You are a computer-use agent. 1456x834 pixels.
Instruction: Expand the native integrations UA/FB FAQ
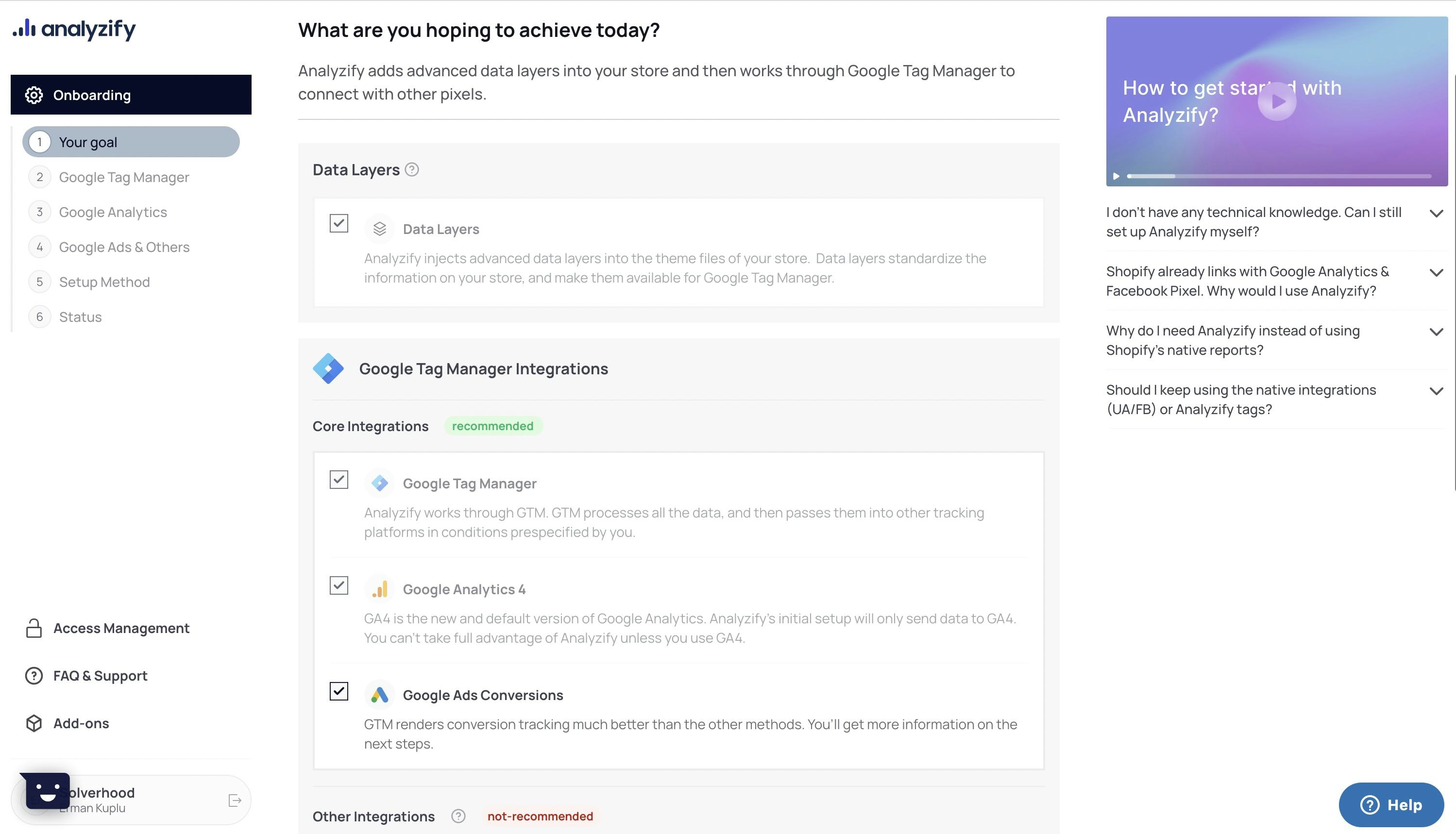tap(1436, 391)
